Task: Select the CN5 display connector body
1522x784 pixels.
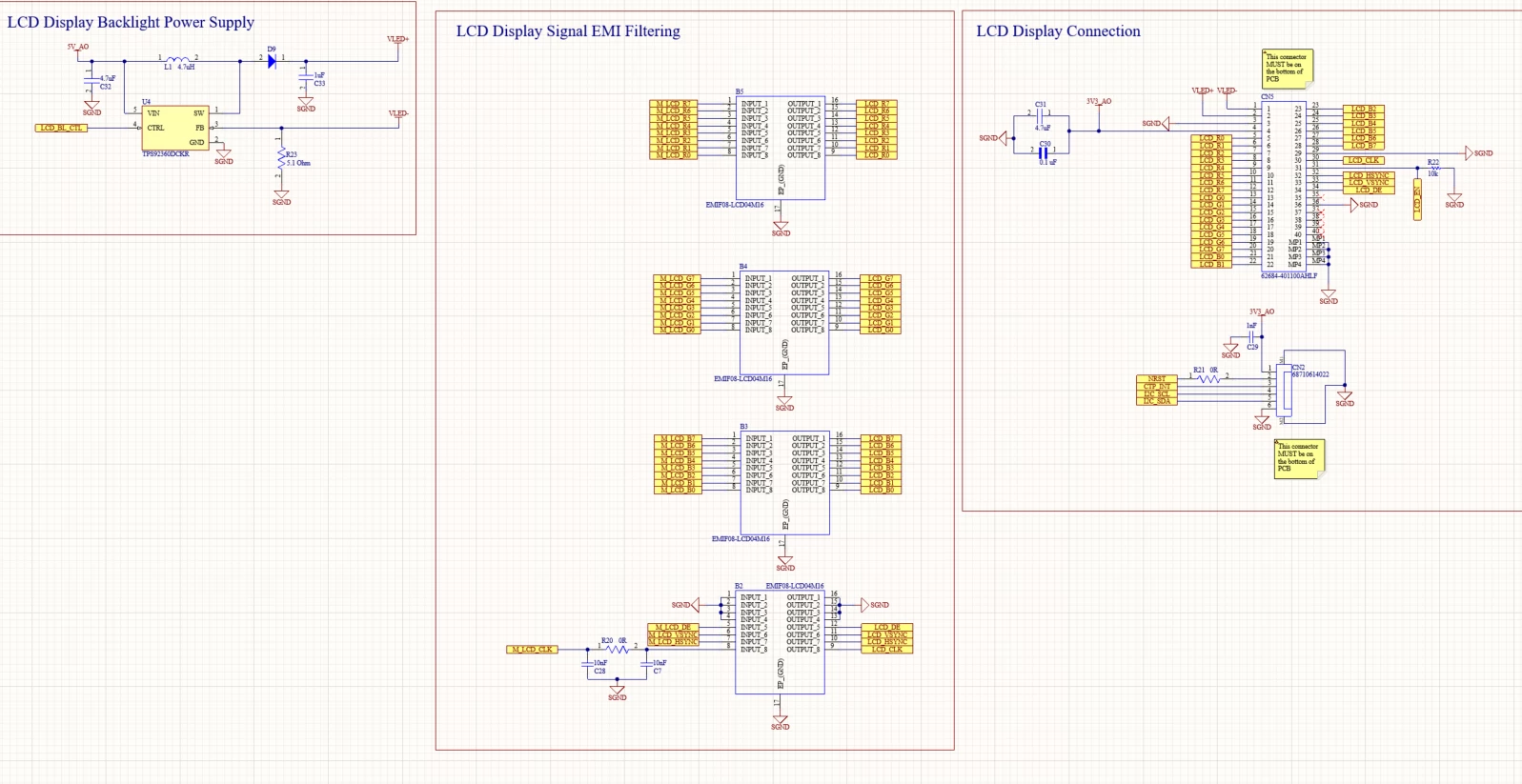Action: 1284,186
